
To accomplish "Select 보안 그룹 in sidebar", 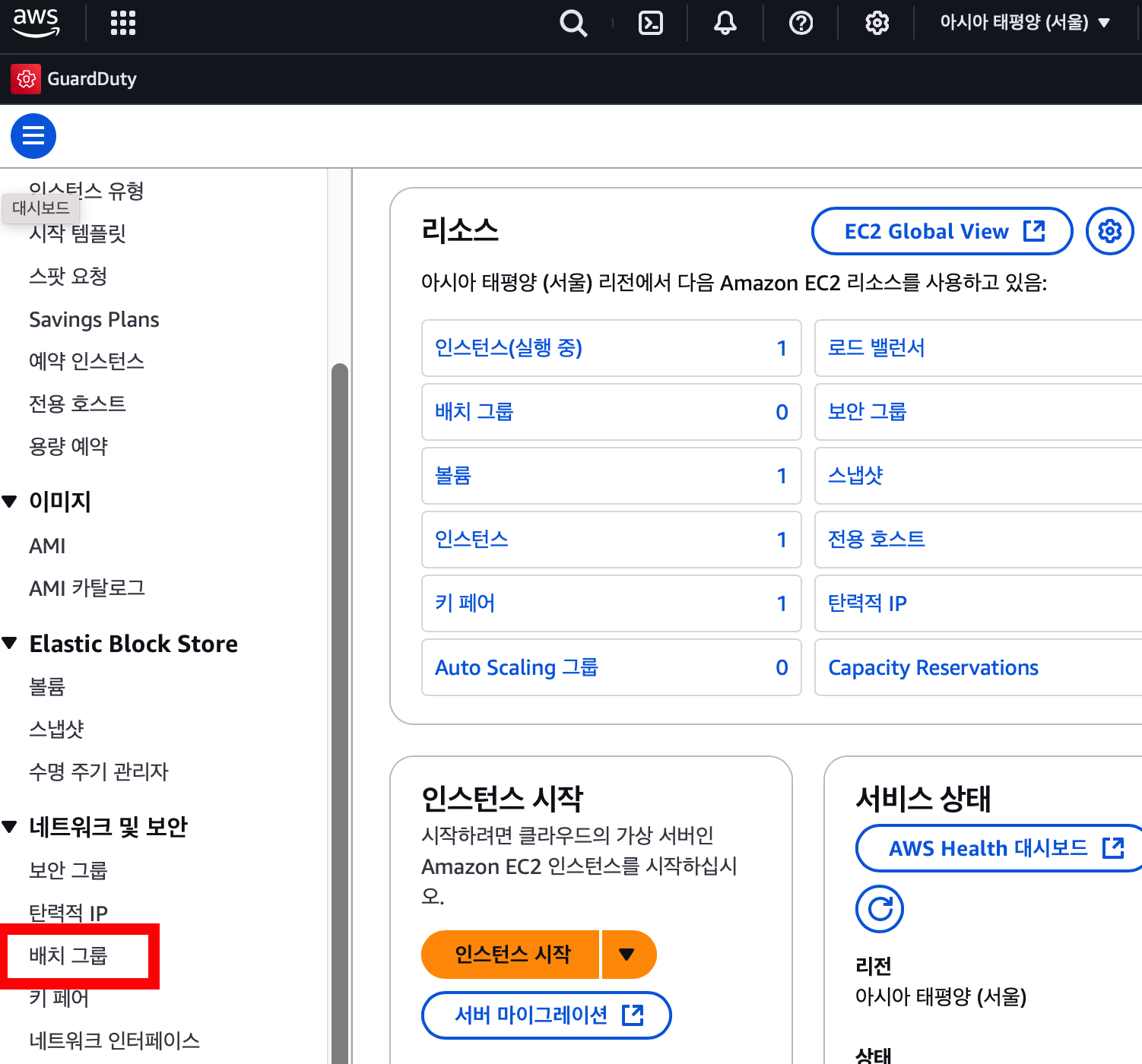I will [x=68, y=870].
